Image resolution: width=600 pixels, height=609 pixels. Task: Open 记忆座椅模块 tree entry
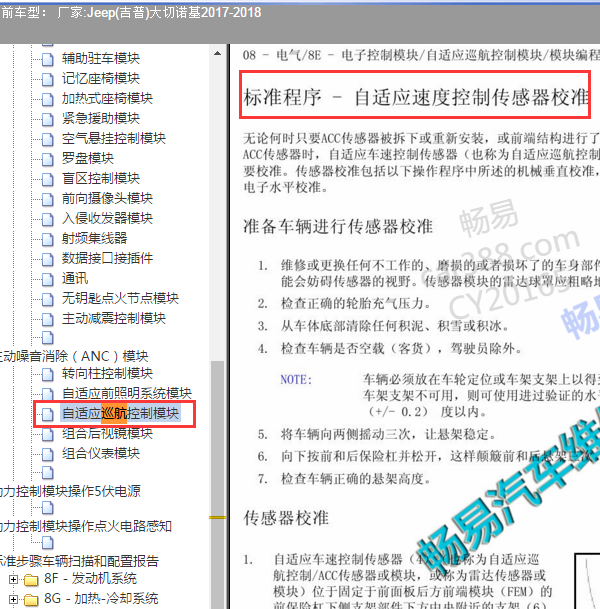coord(101,79)
